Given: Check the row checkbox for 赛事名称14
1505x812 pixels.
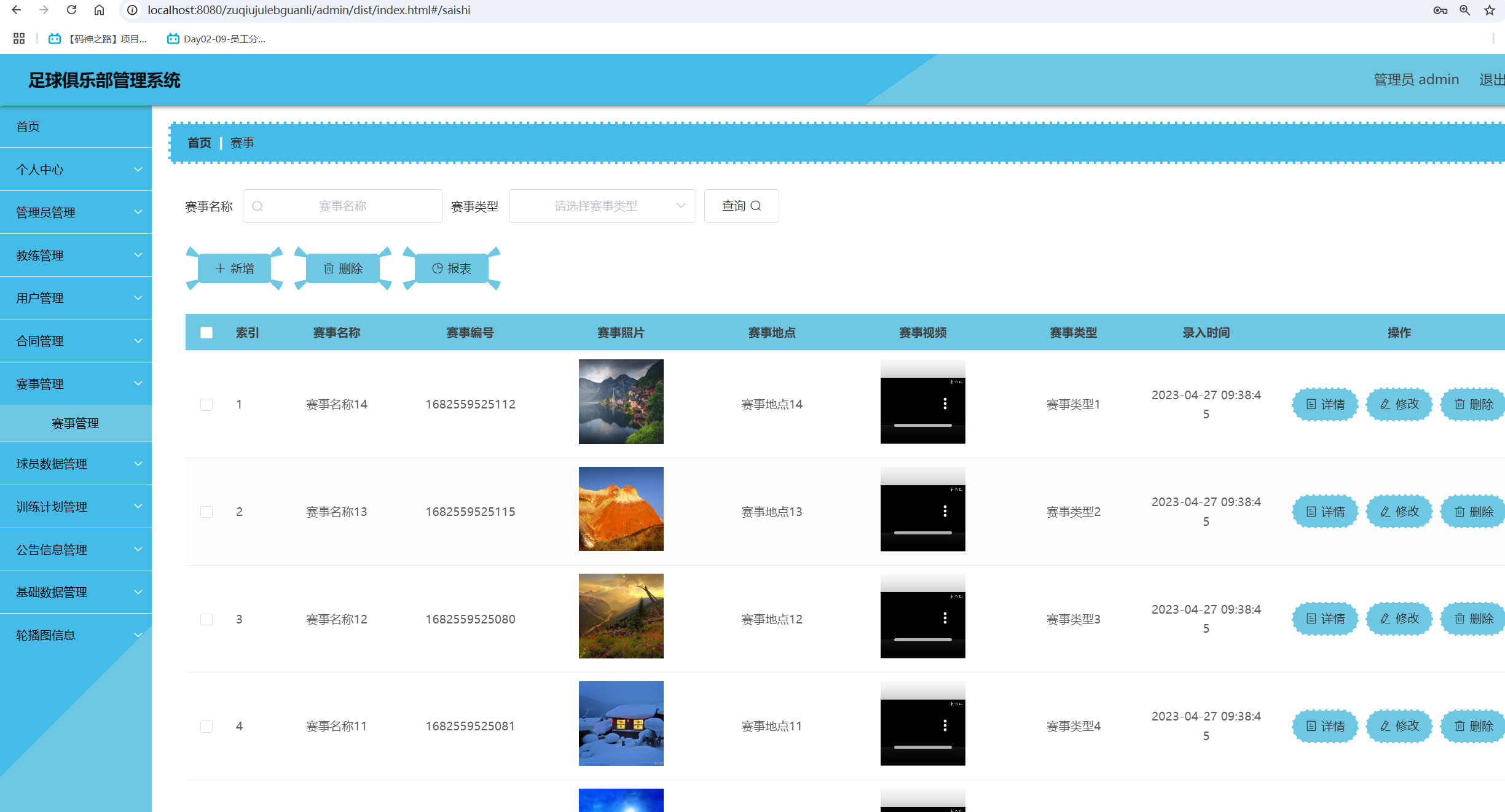Looking at the screenshot, I should pos(206,405).
